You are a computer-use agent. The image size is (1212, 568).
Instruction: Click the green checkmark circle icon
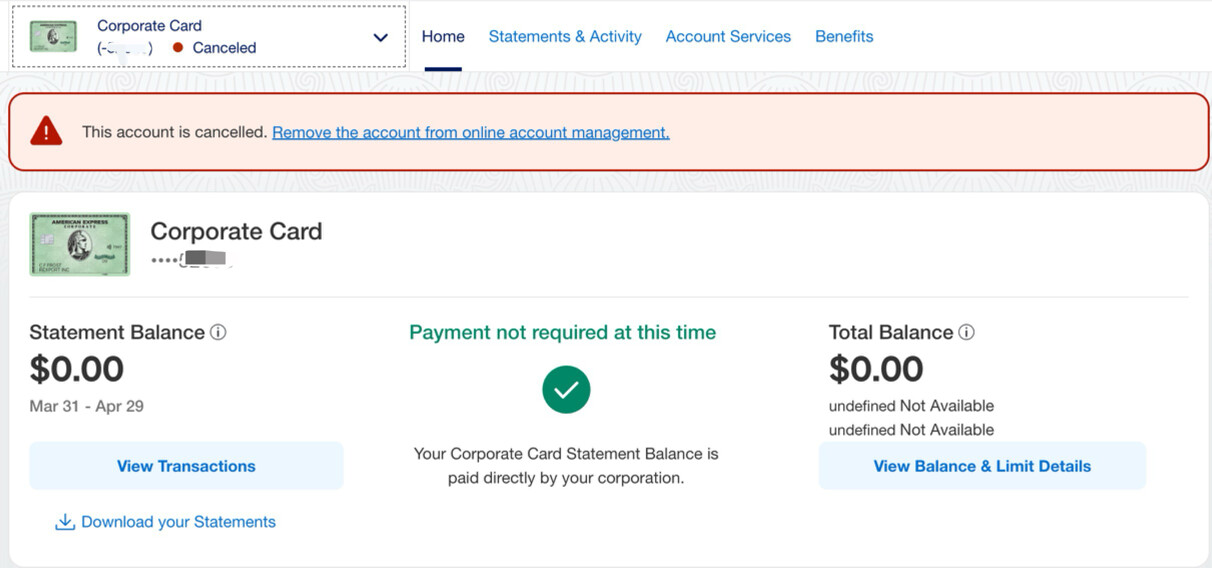click(566, 390)
